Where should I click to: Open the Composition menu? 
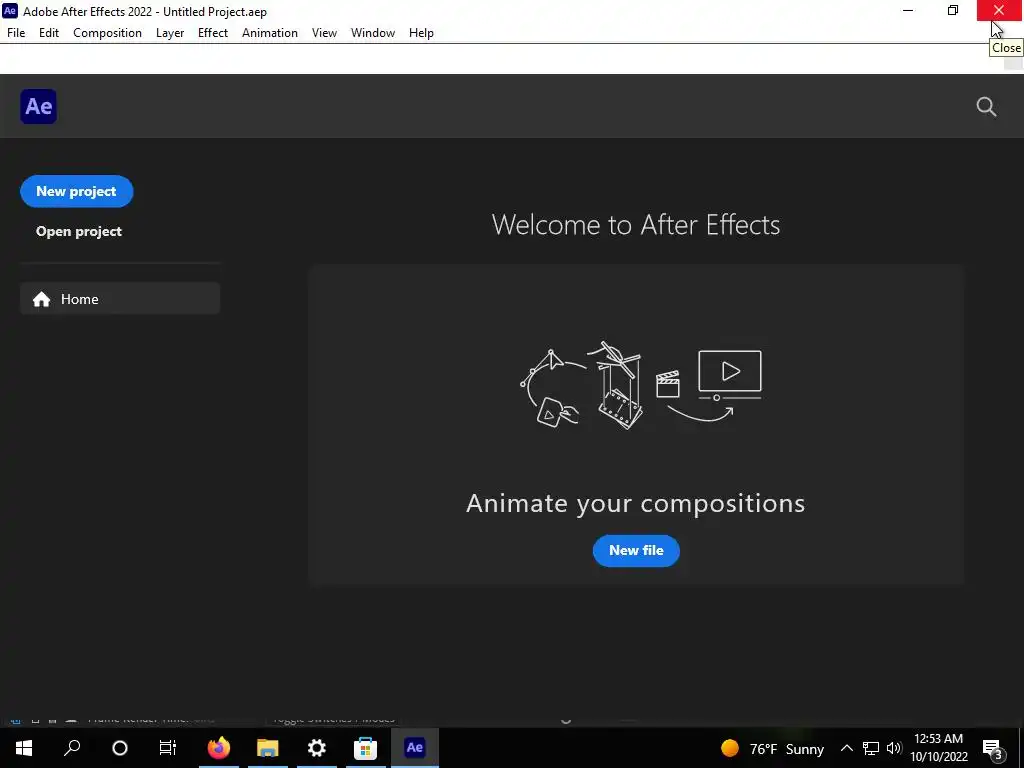coord(107,33)
